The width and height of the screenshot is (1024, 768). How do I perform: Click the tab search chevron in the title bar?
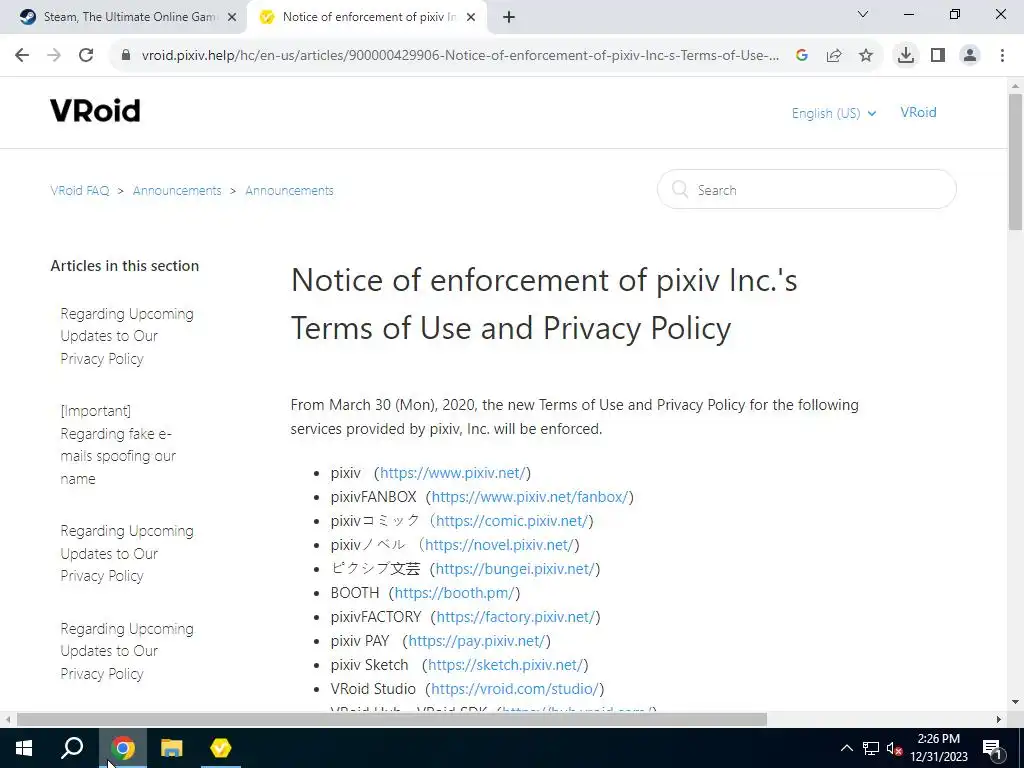863,14
